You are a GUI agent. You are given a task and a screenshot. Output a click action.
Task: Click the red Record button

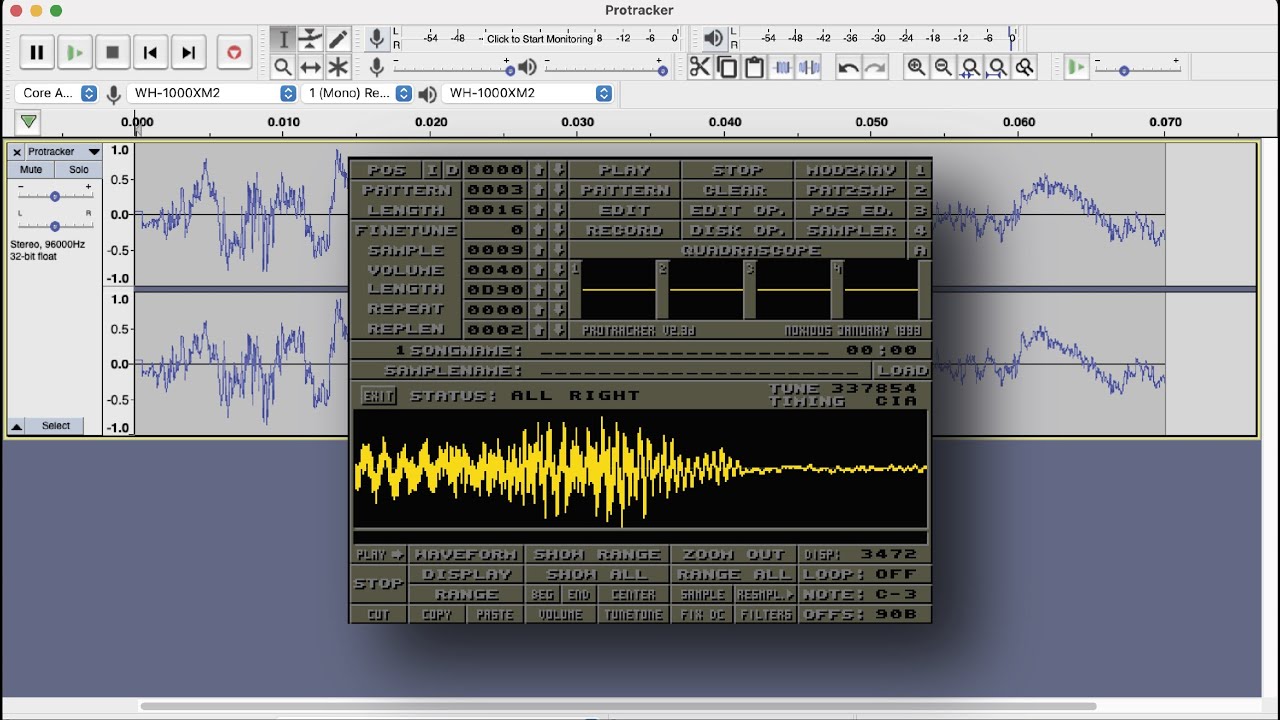point(234,53)
